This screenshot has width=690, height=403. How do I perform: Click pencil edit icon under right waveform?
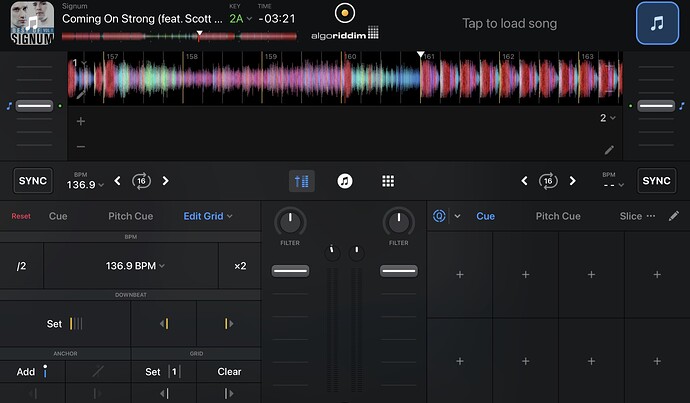point(609,150)
